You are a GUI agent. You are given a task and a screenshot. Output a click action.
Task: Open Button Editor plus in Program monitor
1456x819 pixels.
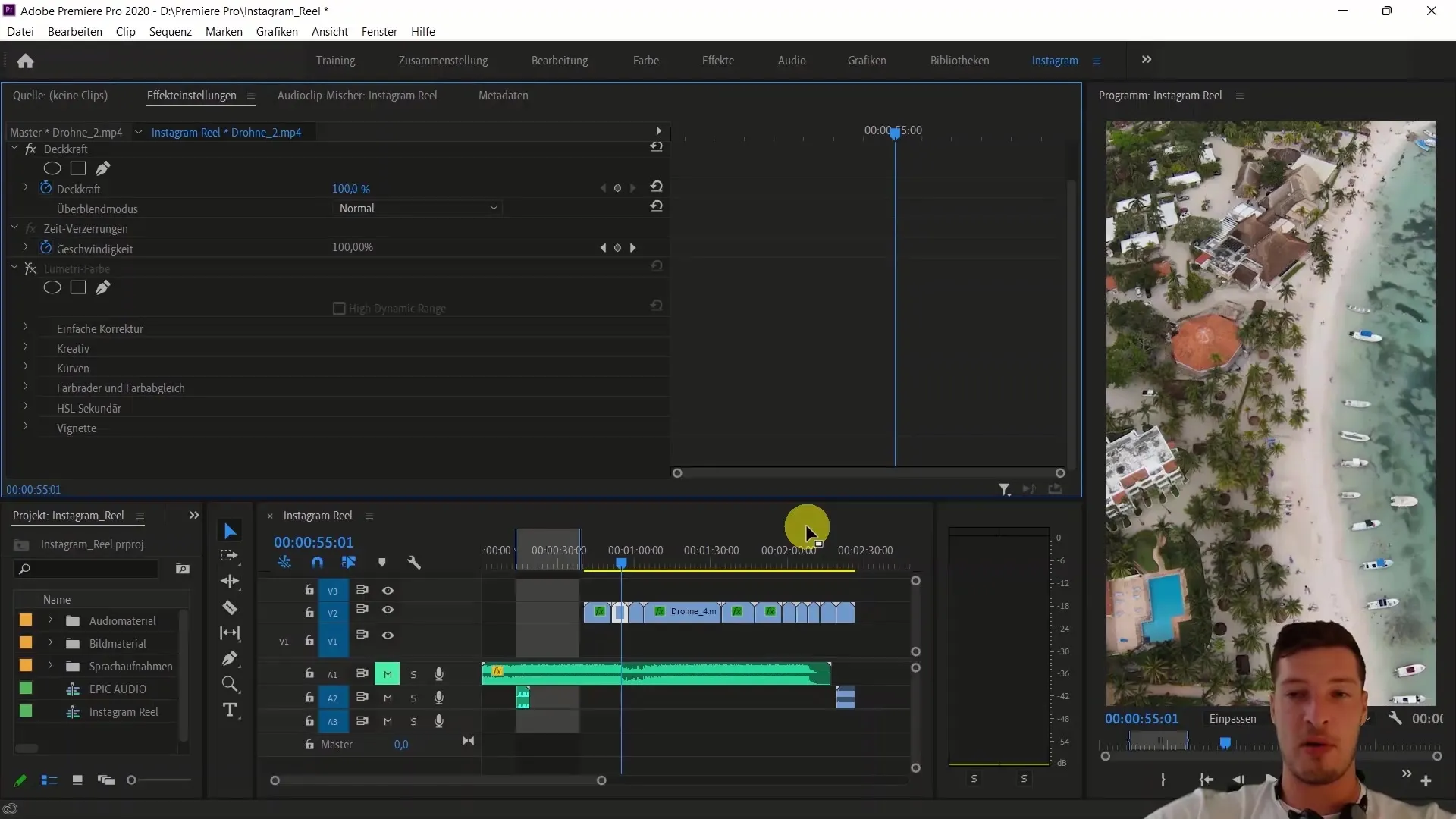[x=1426, y=780]
